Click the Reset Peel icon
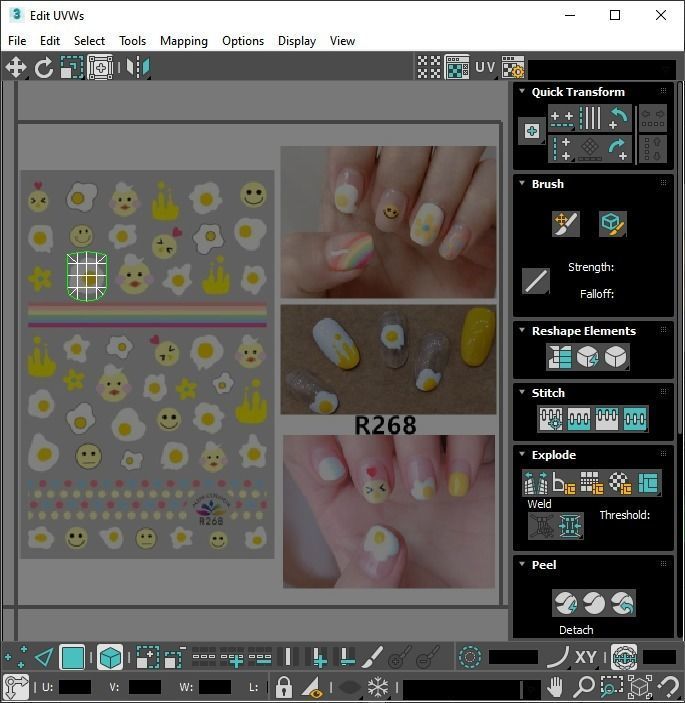Screen dimensions: 685x703 (622, 603)
